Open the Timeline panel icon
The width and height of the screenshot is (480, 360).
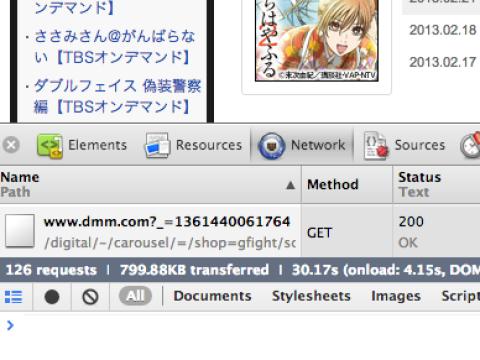click(470, 146)
